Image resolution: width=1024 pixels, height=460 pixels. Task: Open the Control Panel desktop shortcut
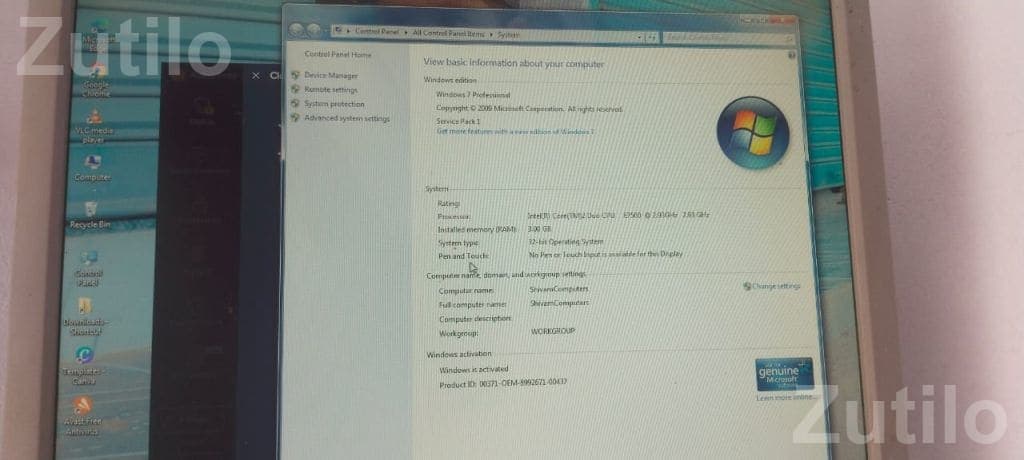coord(88,268)
